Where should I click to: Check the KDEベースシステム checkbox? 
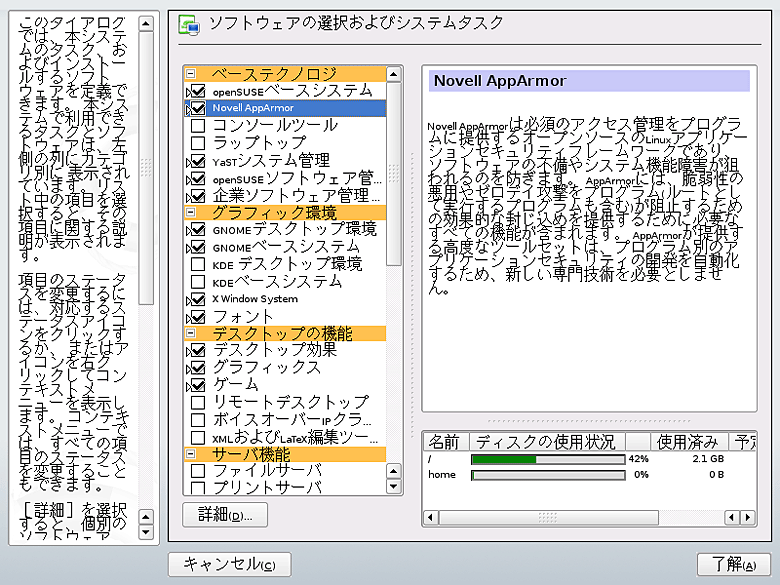pos(198,282)
